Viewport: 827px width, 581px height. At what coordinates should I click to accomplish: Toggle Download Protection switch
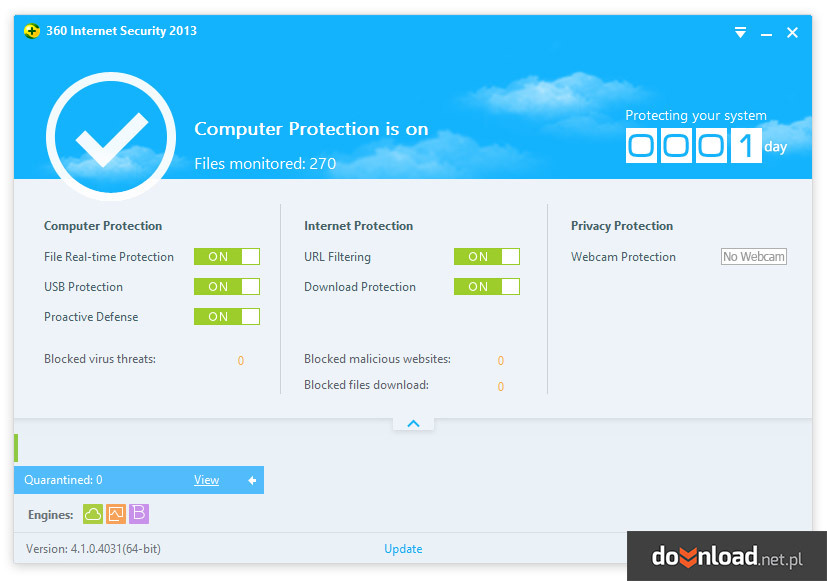pyautogui.click(x=487, y=287)
